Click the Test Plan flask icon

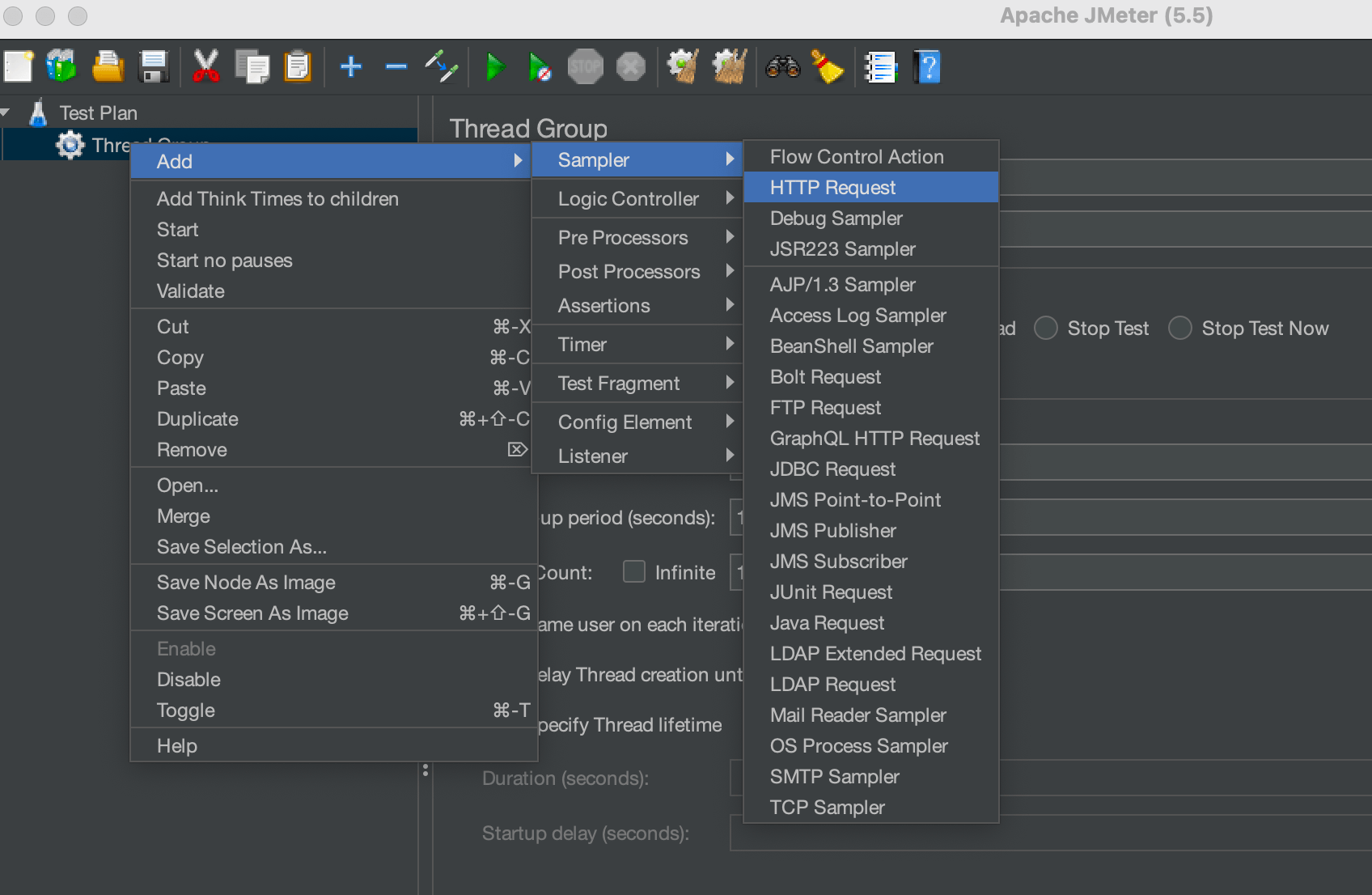(38, 112)
